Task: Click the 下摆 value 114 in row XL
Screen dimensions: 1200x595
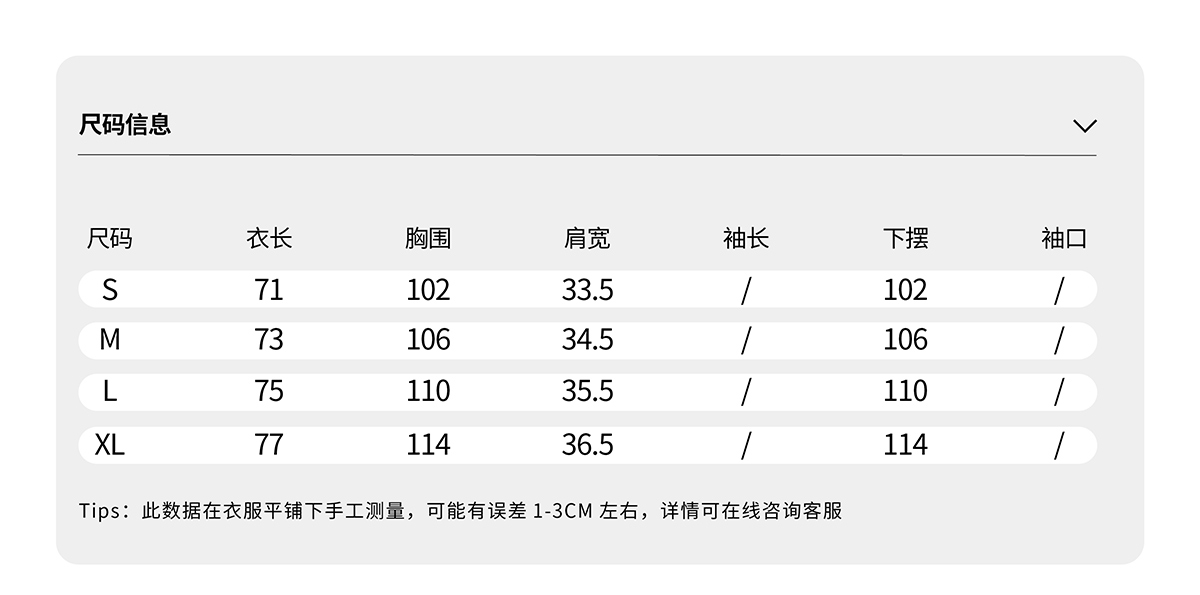Action: coord(905,445)
